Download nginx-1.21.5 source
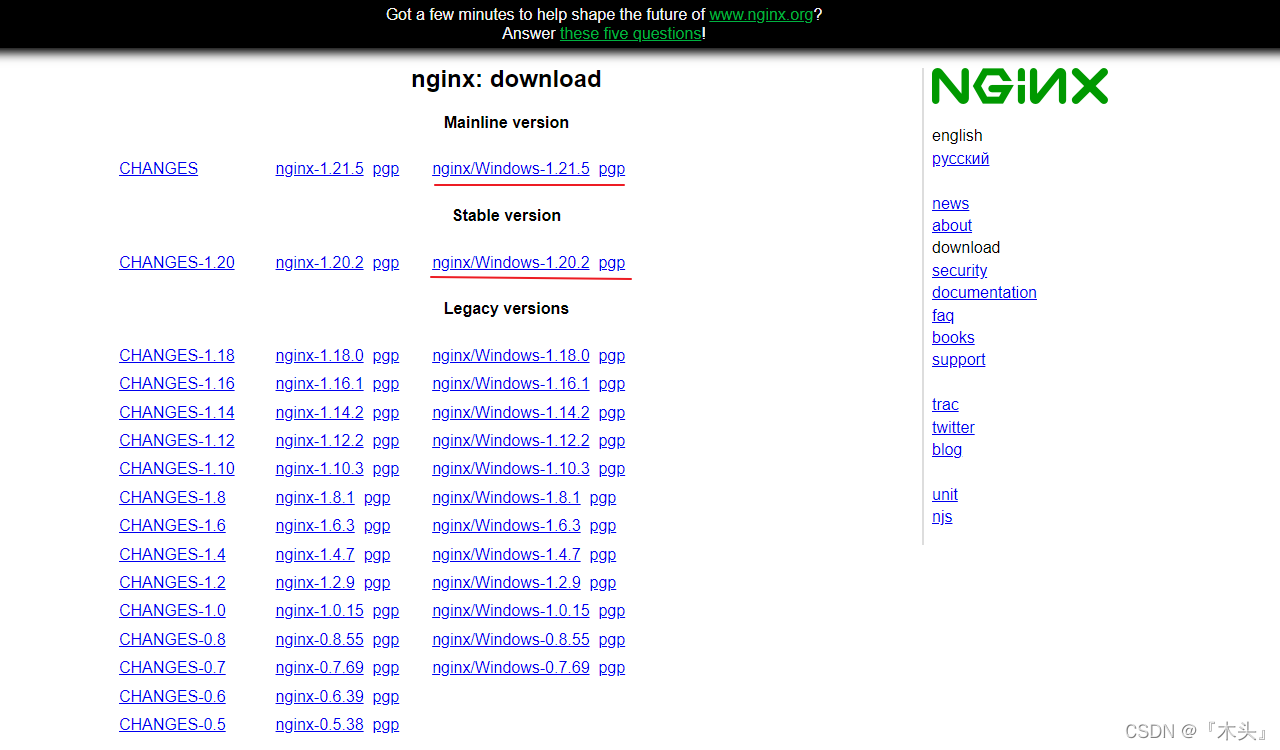 [320, 168]
